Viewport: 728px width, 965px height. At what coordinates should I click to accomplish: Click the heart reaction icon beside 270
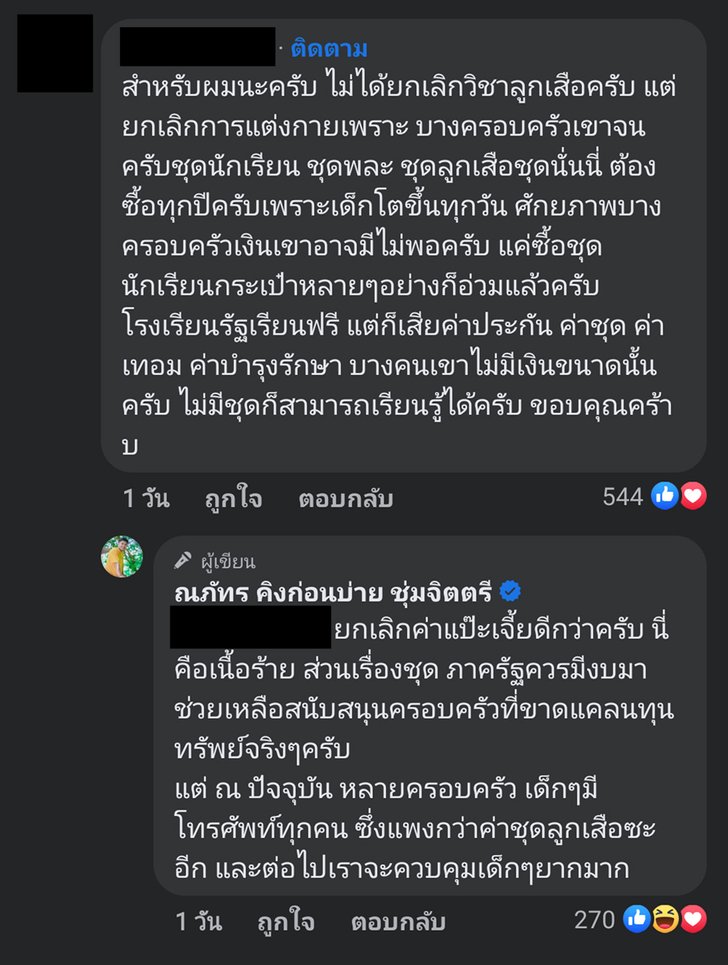[x=692, y=920]
